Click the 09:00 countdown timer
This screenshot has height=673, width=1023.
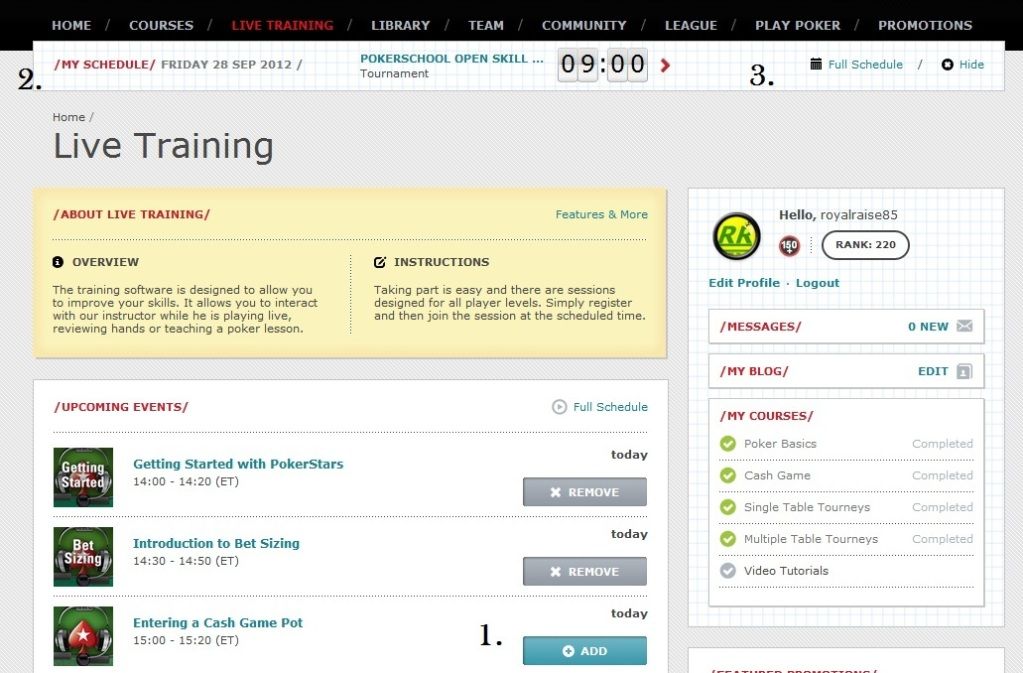coord(602,65)
